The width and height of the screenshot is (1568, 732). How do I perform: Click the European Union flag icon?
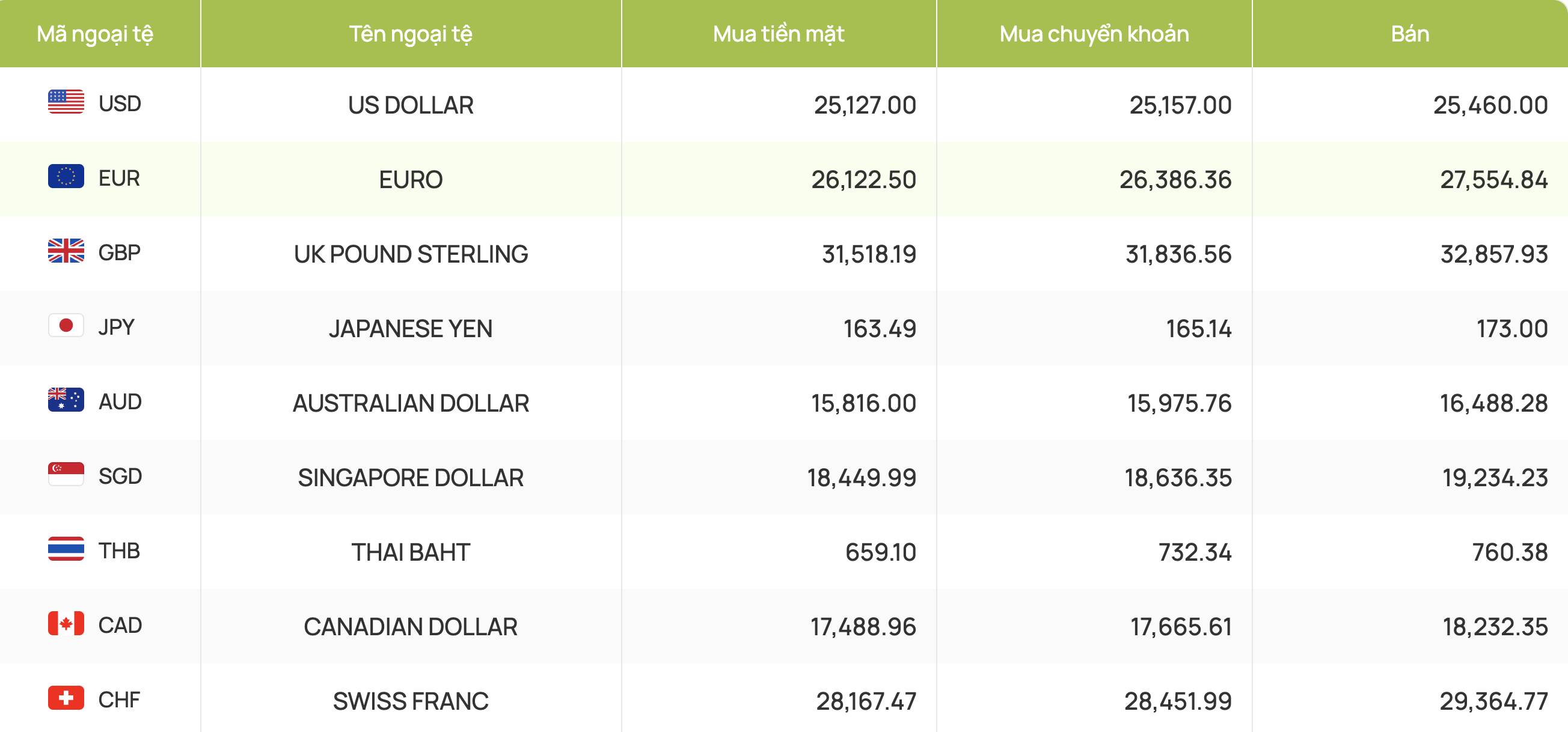(66, 177)
